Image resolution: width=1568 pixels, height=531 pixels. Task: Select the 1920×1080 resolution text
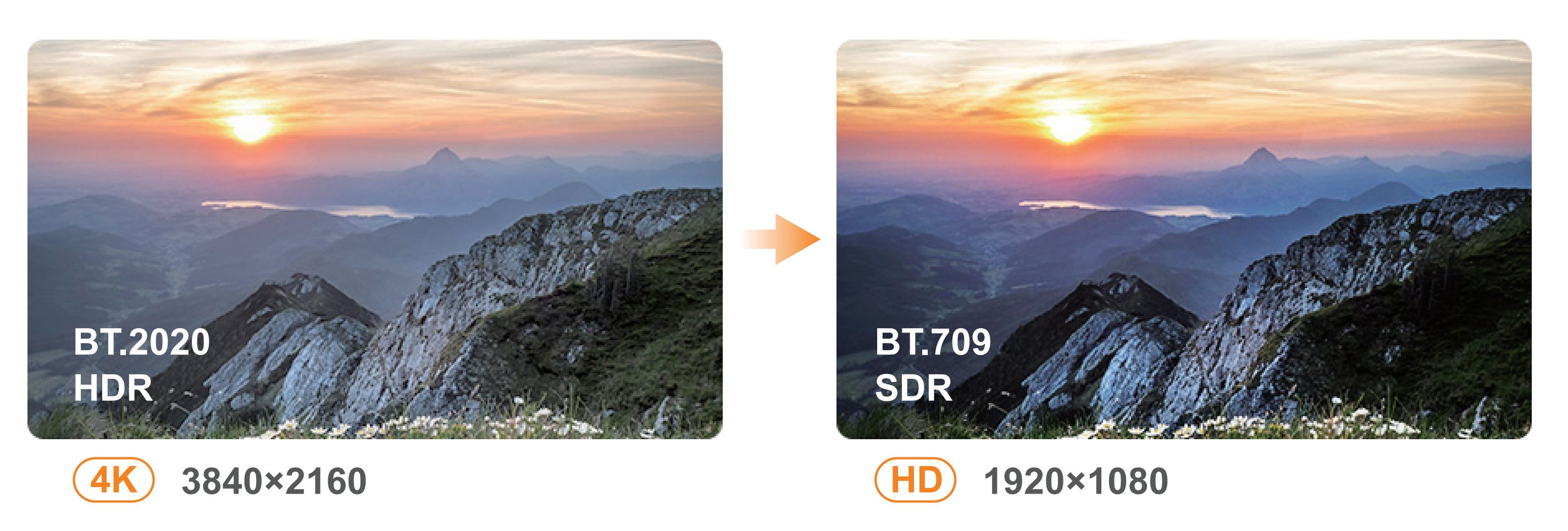coord(1076,481)
